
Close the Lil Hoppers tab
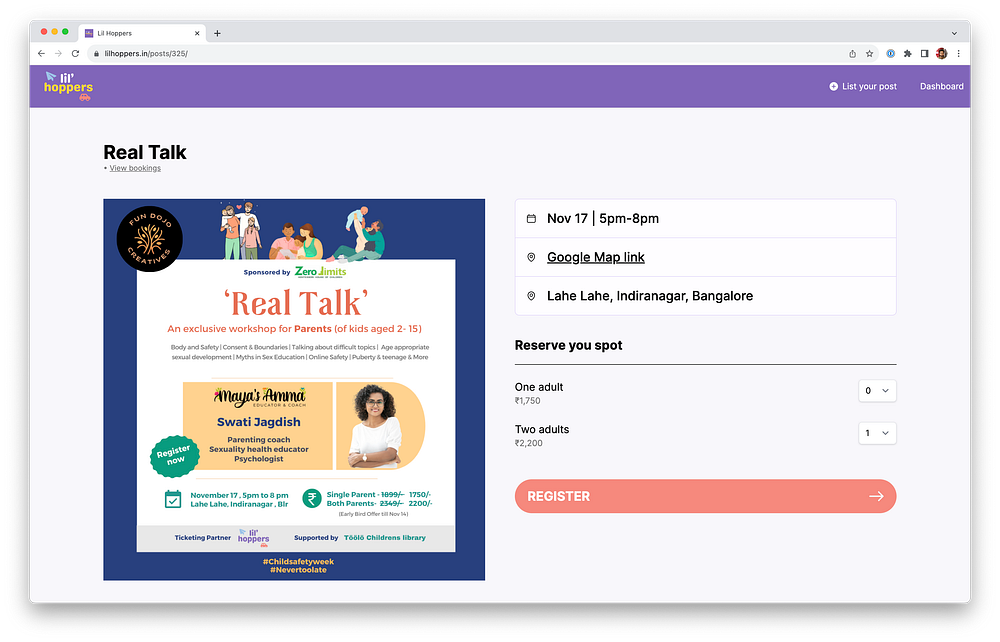point(197,33)
